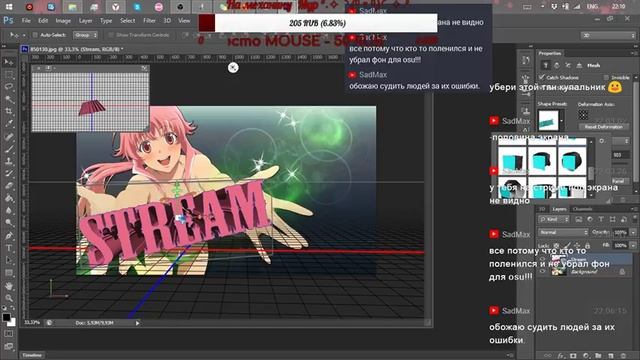Open the Shape Preset picker arrow

pos(561,121)
